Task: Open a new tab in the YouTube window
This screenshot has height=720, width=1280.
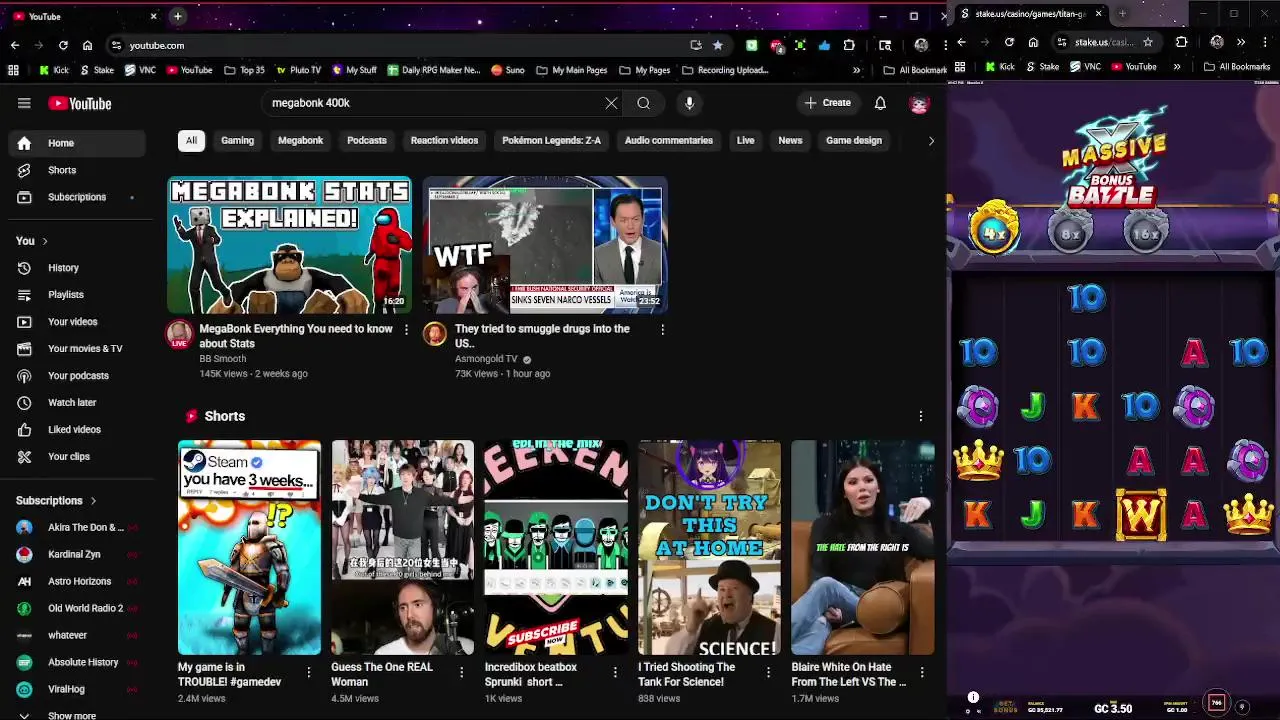Action: [177, 16]
